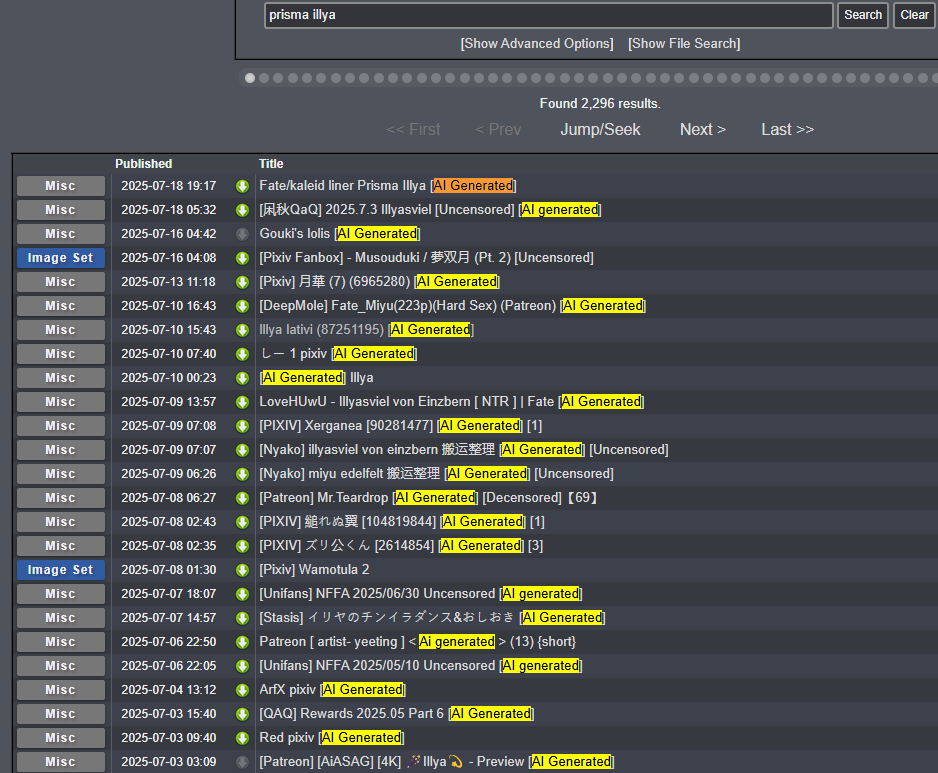This screenshot has height=773, width=938.
Task: Click the Misc badge dated 2025-07-18 19:17
Action: [x=60, y=186]
